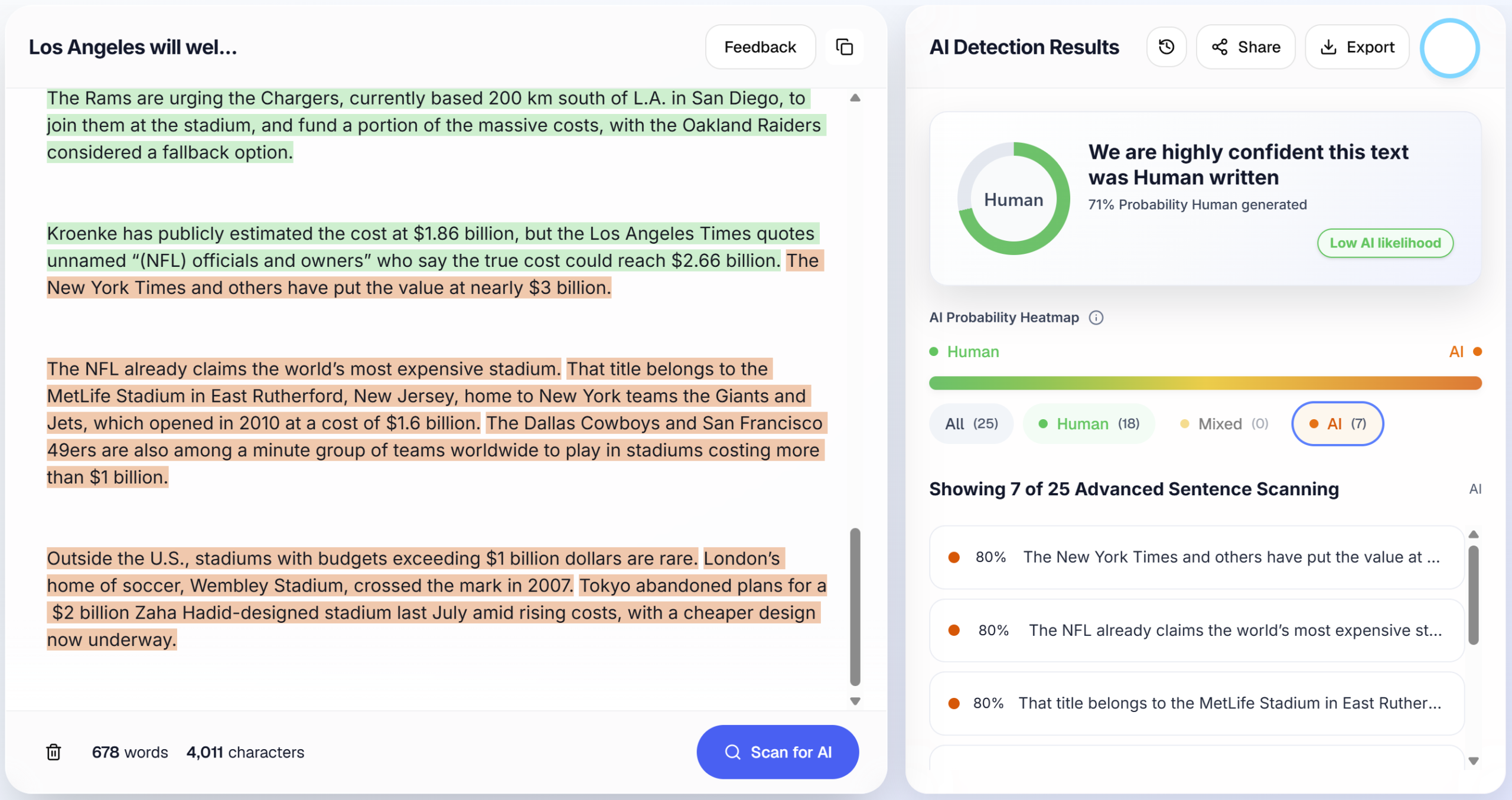Open scan history clock icon
Image resolution: width=1512 pixels, height=800 pixels.
point(1166,47)
